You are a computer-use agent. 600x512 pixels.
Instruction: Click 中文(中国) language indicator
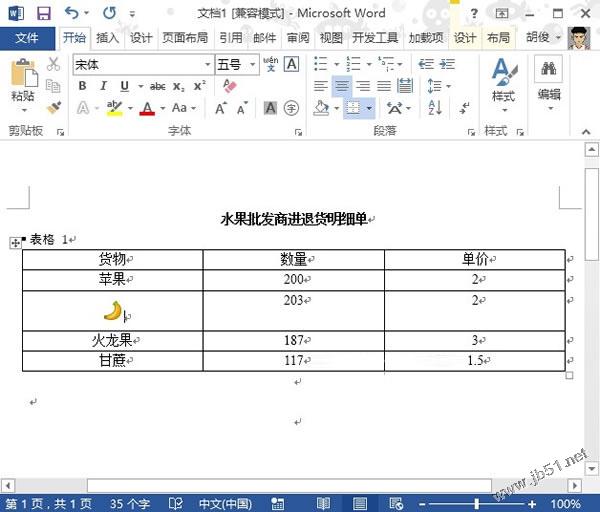click(225, 504)
